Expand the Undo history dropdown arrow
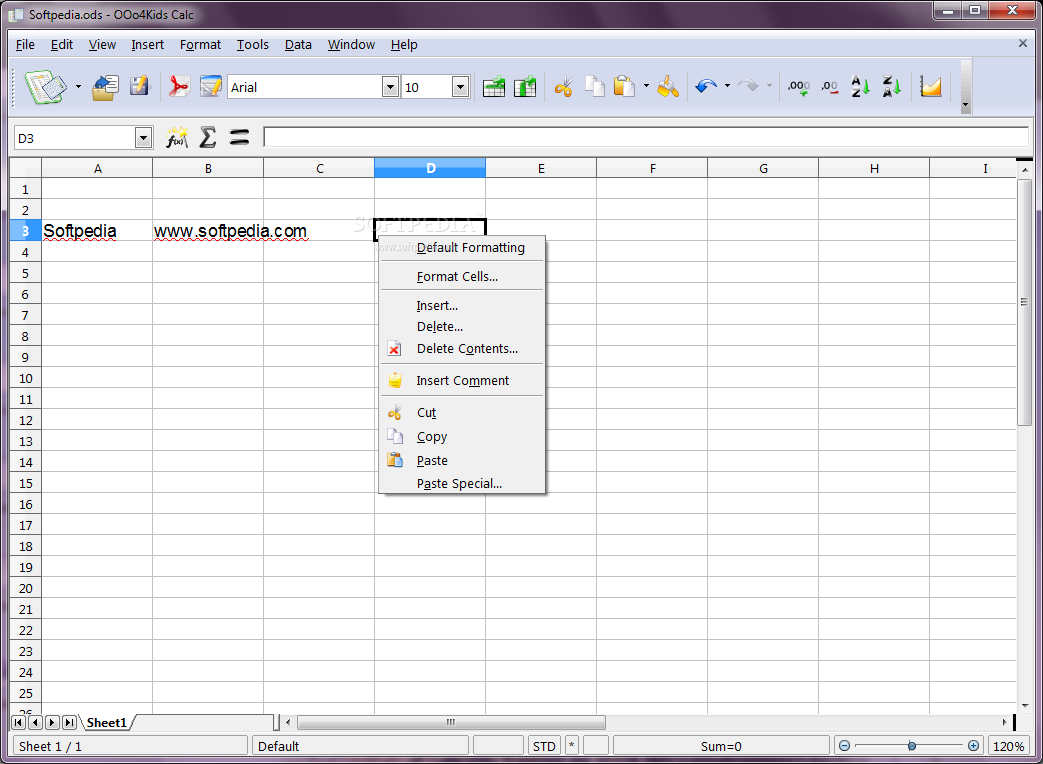Image resolution: width=1043 pixels, height=764 pixels. (x=727, y=86)
